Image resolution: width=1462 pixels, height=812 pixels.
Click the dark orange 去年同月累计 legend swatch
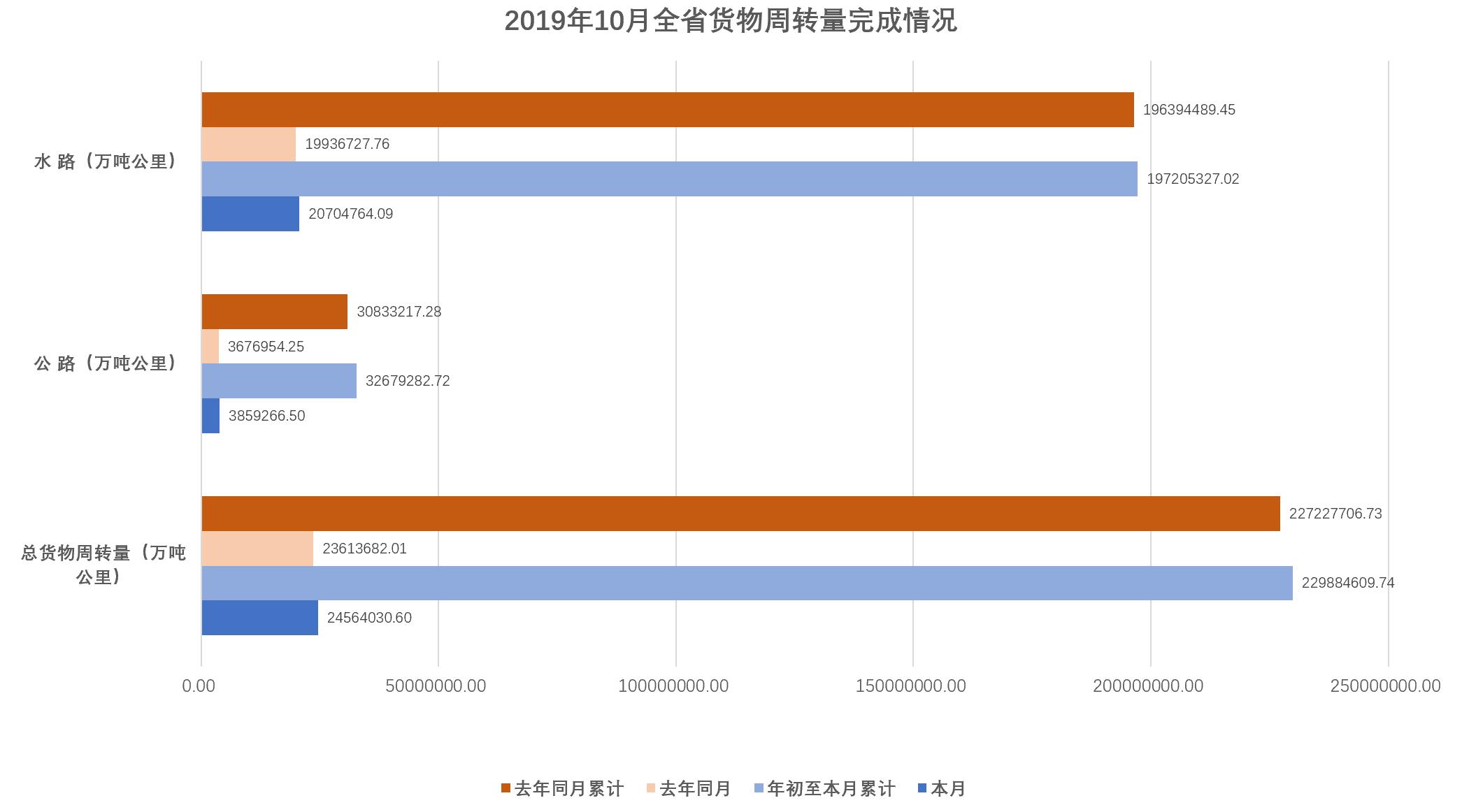pyautogui.click(x=506, y=788)
